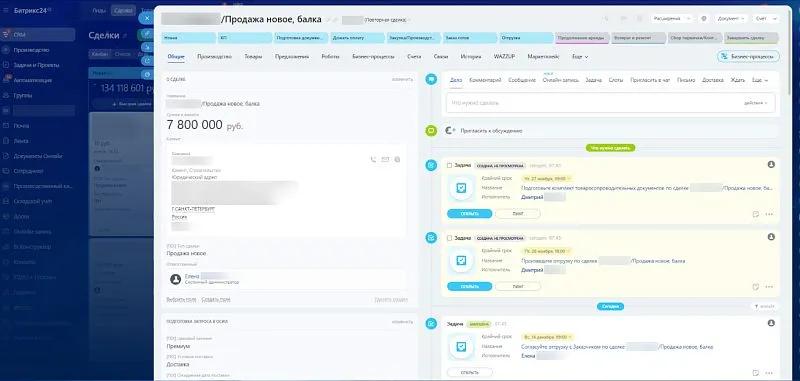The width and height of the screenshot is (800, 381).
Task: Click timeline marker of Произведите отгрузку task
Action: tap(431, 238)
